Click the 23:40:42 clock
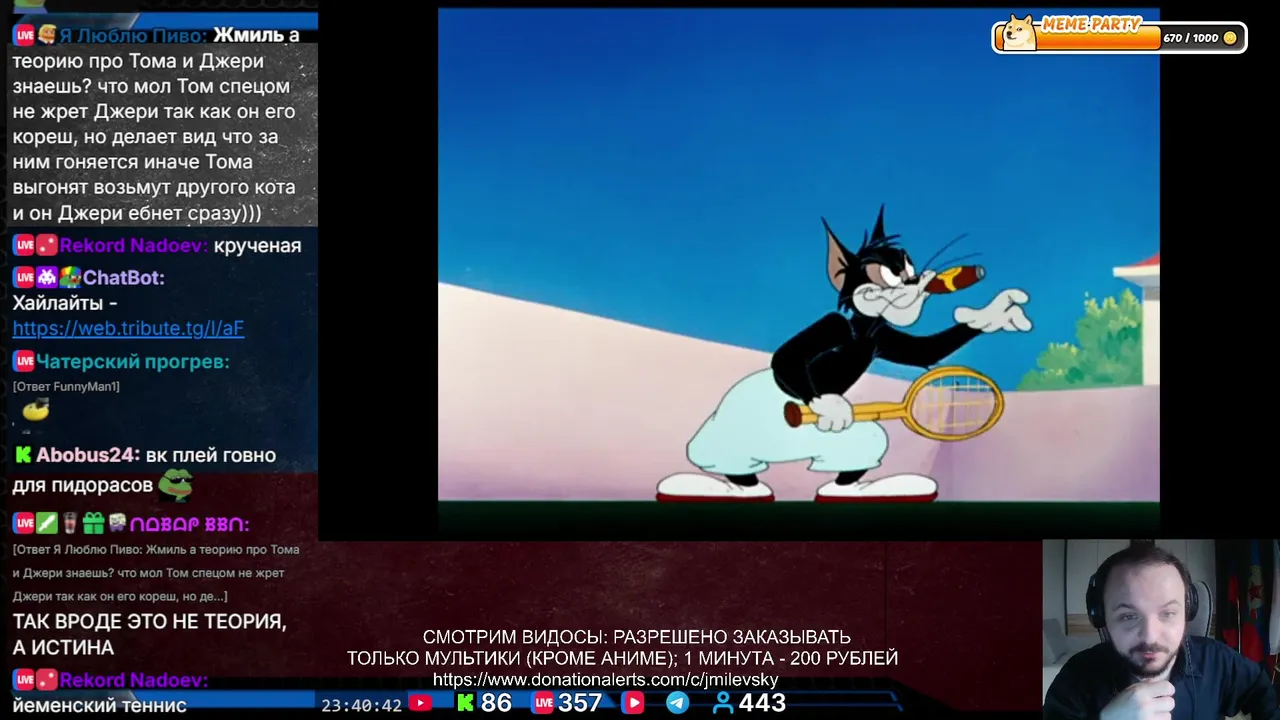Image resolution: width=1280 pixels, height=720 pixels. point(361,705)
